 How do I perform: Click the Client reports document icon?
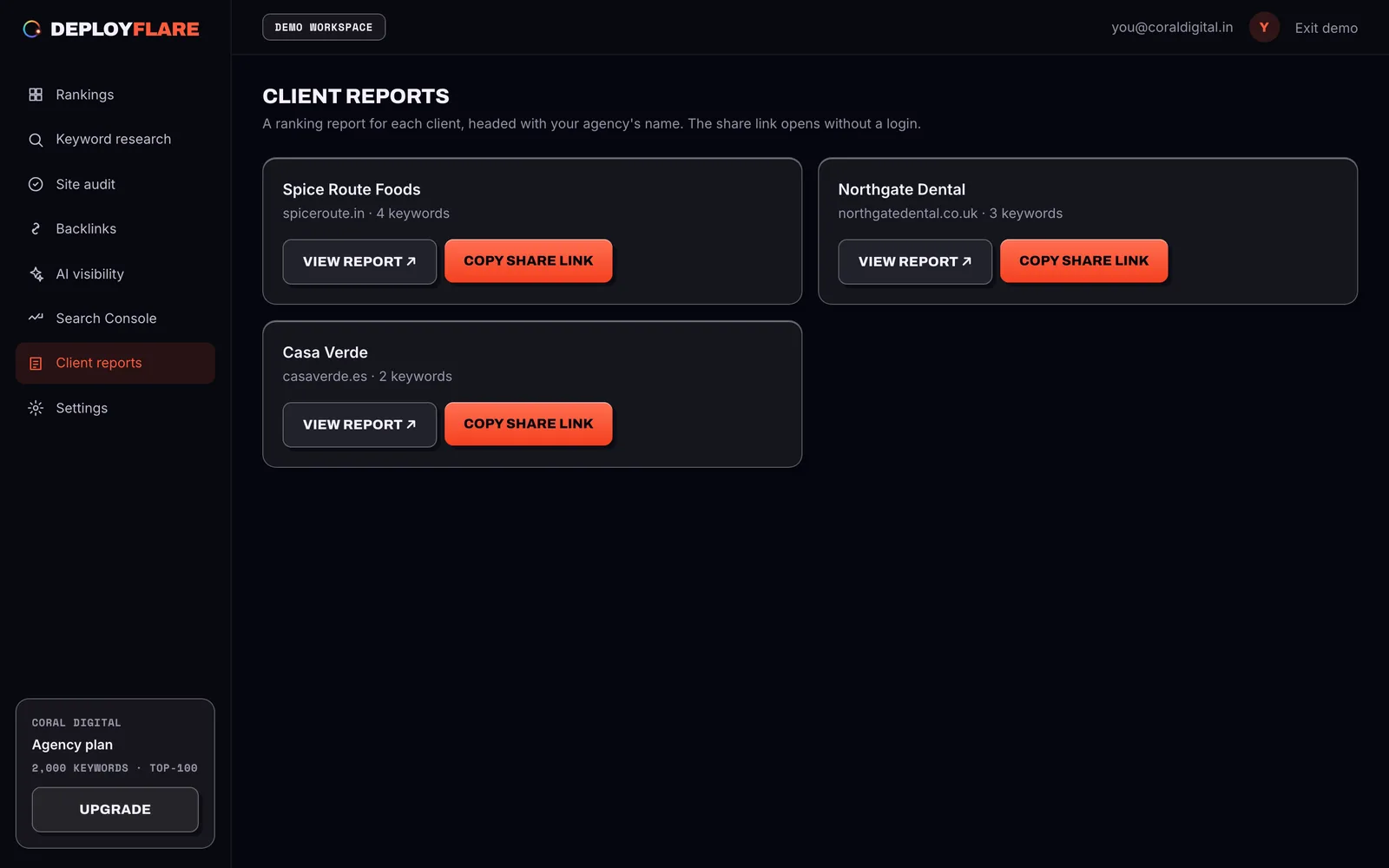[x=36, y=364]
